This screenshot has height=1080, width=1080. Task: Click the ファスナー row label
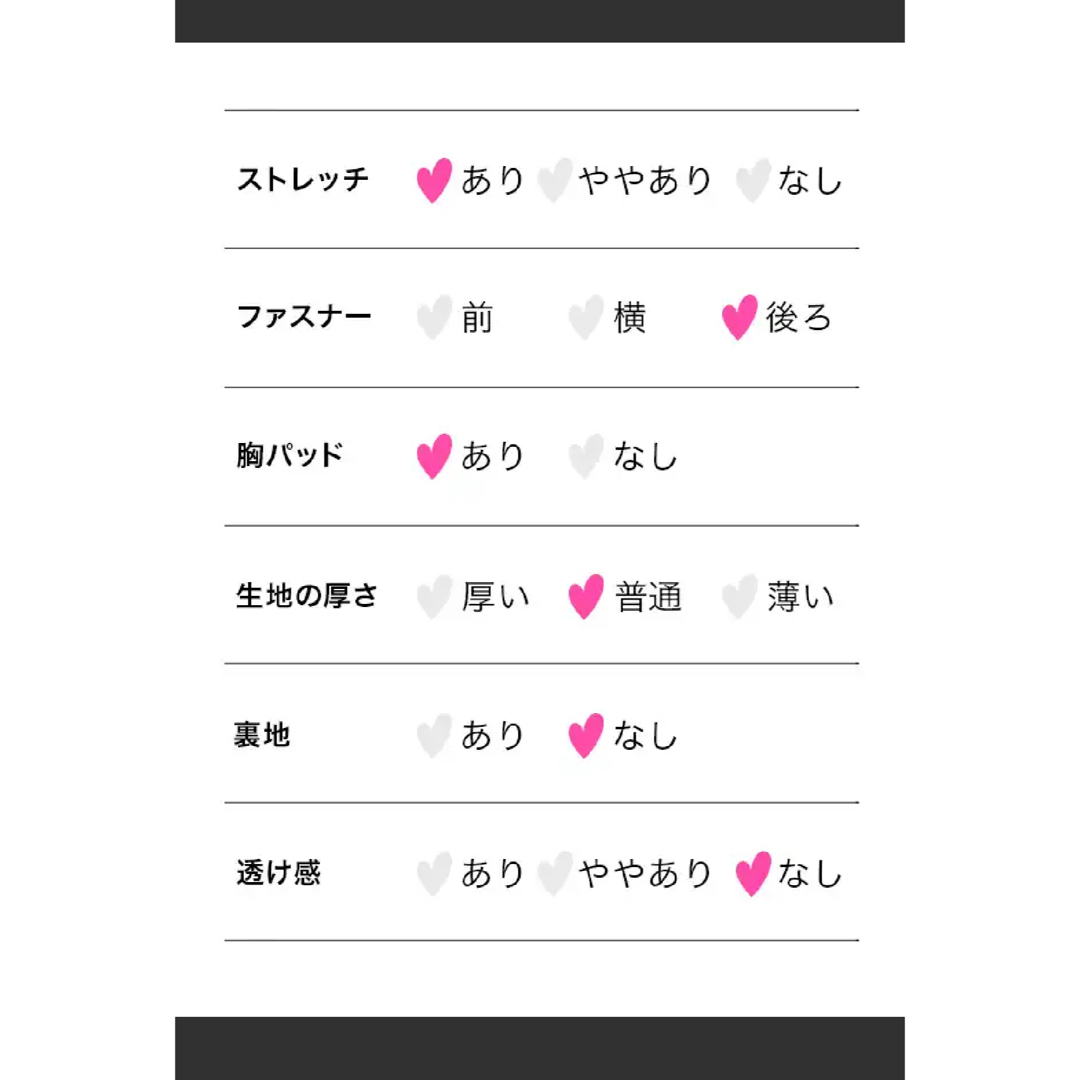click(304, 318)
